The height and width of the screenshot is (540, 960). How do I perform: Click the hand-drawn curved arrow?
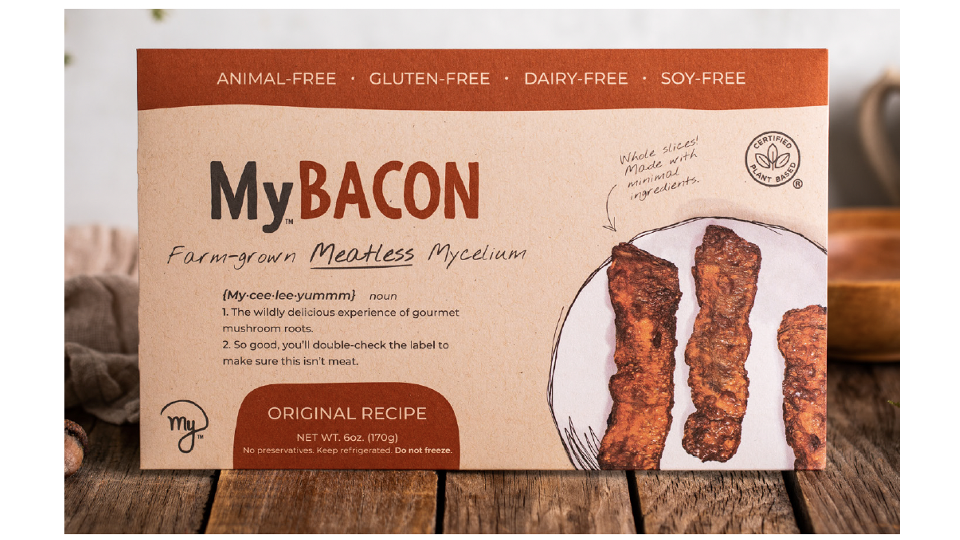coord(610,208)
